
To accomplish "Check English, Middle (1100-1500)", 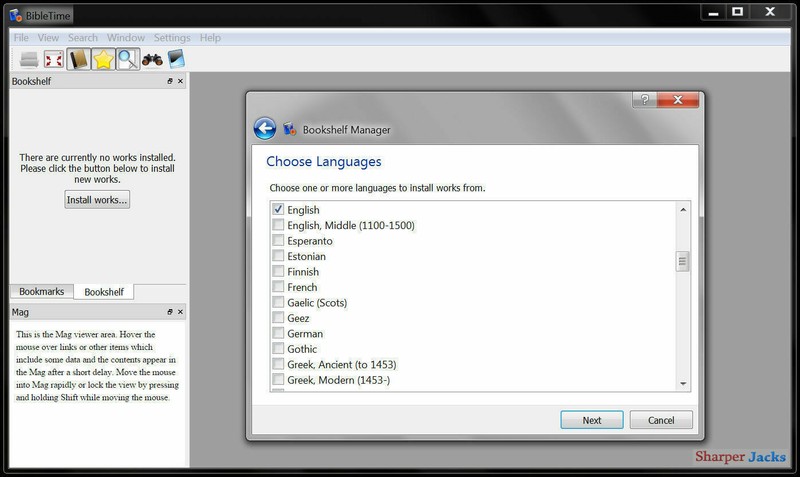I will point(278,224).
